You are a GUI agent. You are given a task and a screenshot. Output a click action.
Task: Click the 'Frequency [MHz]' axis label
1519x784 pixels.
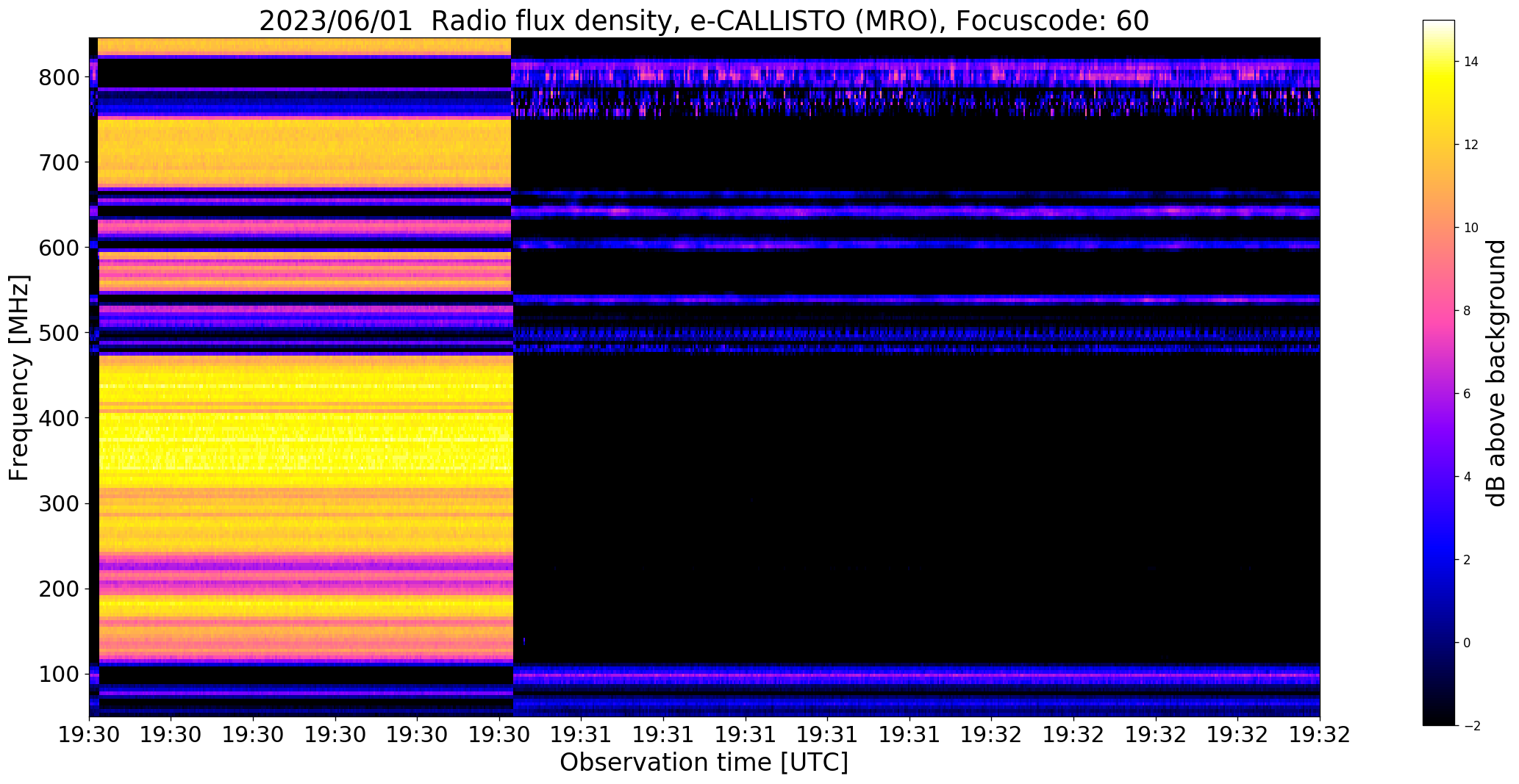pos(20,378)
